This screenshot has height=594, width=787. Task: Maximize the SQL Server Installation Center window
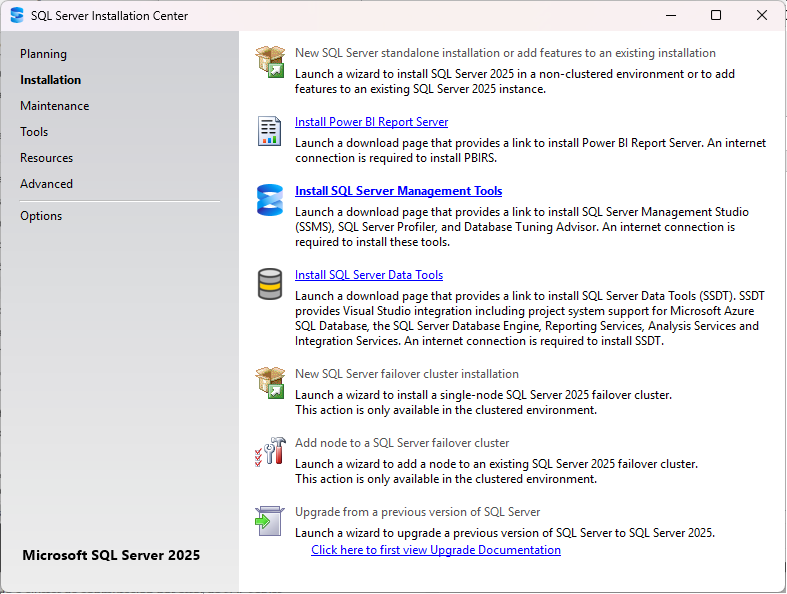click(x=716, y=16)
